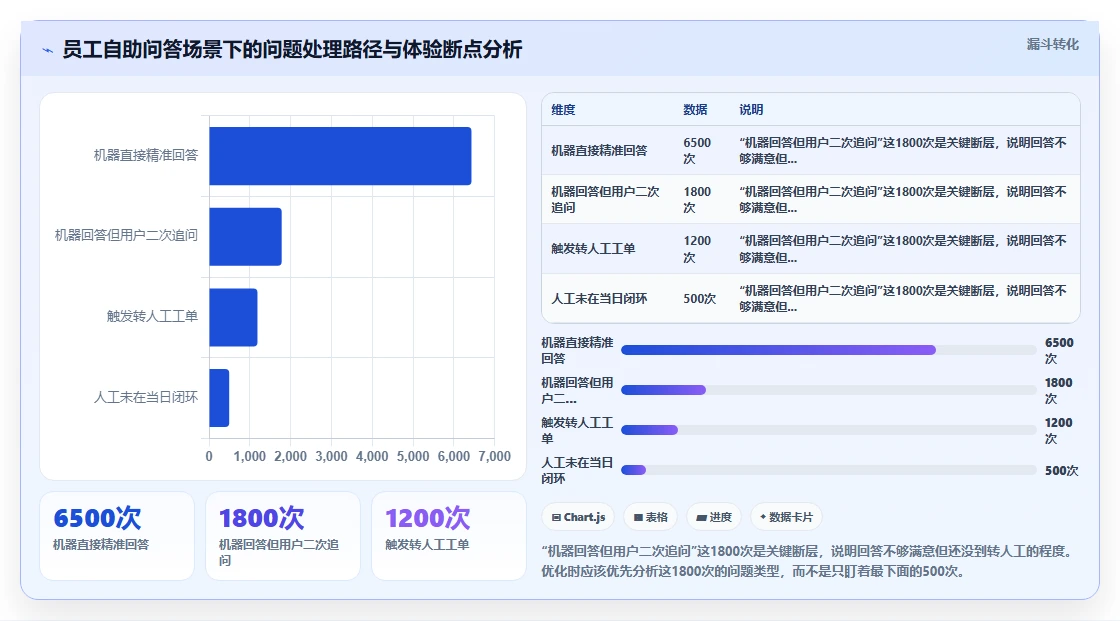The image size is (1120, 621).
Task: Click the 维度 column header
Action: click(563, 109)
